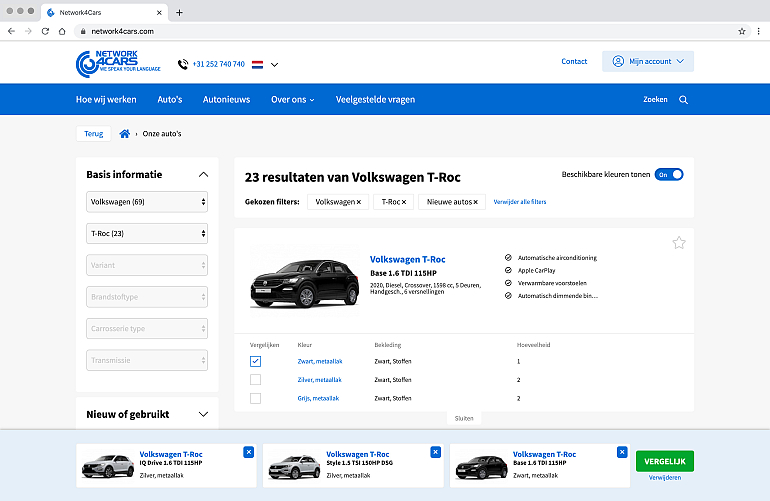This screenshot has height=501, width=770.
Task: Check the Grijs, metaallak compare checkbox
Action: [255, 398]
